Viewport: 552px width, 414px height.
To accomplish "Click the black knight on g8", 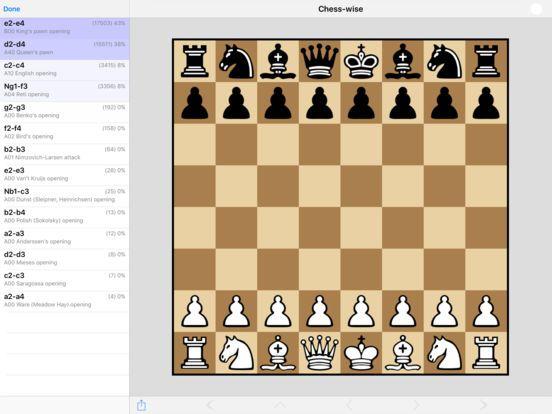I will coord(445,61).
